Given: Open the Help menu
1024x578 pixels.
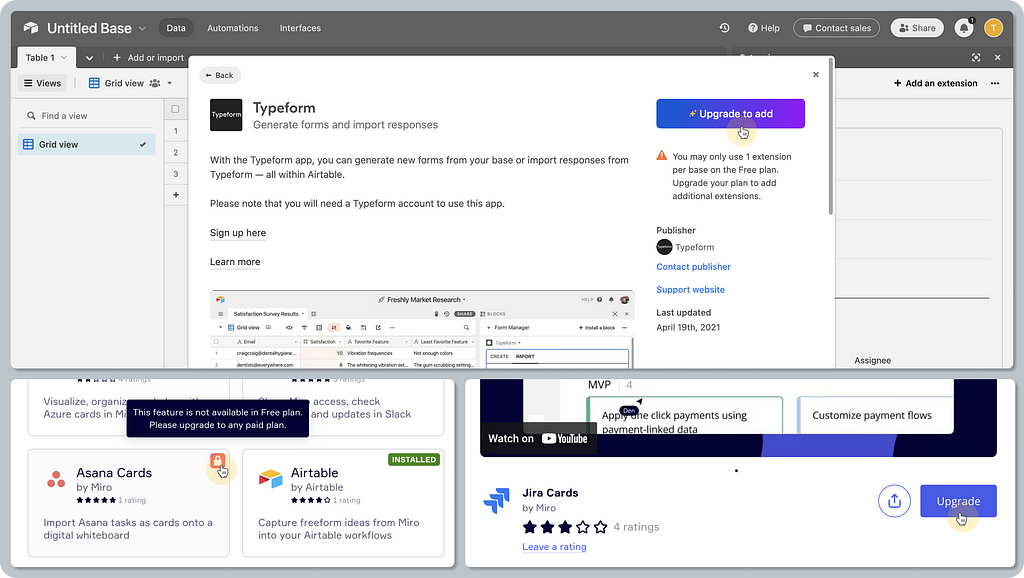Looking at the screenshot, I should coord(763,28).
